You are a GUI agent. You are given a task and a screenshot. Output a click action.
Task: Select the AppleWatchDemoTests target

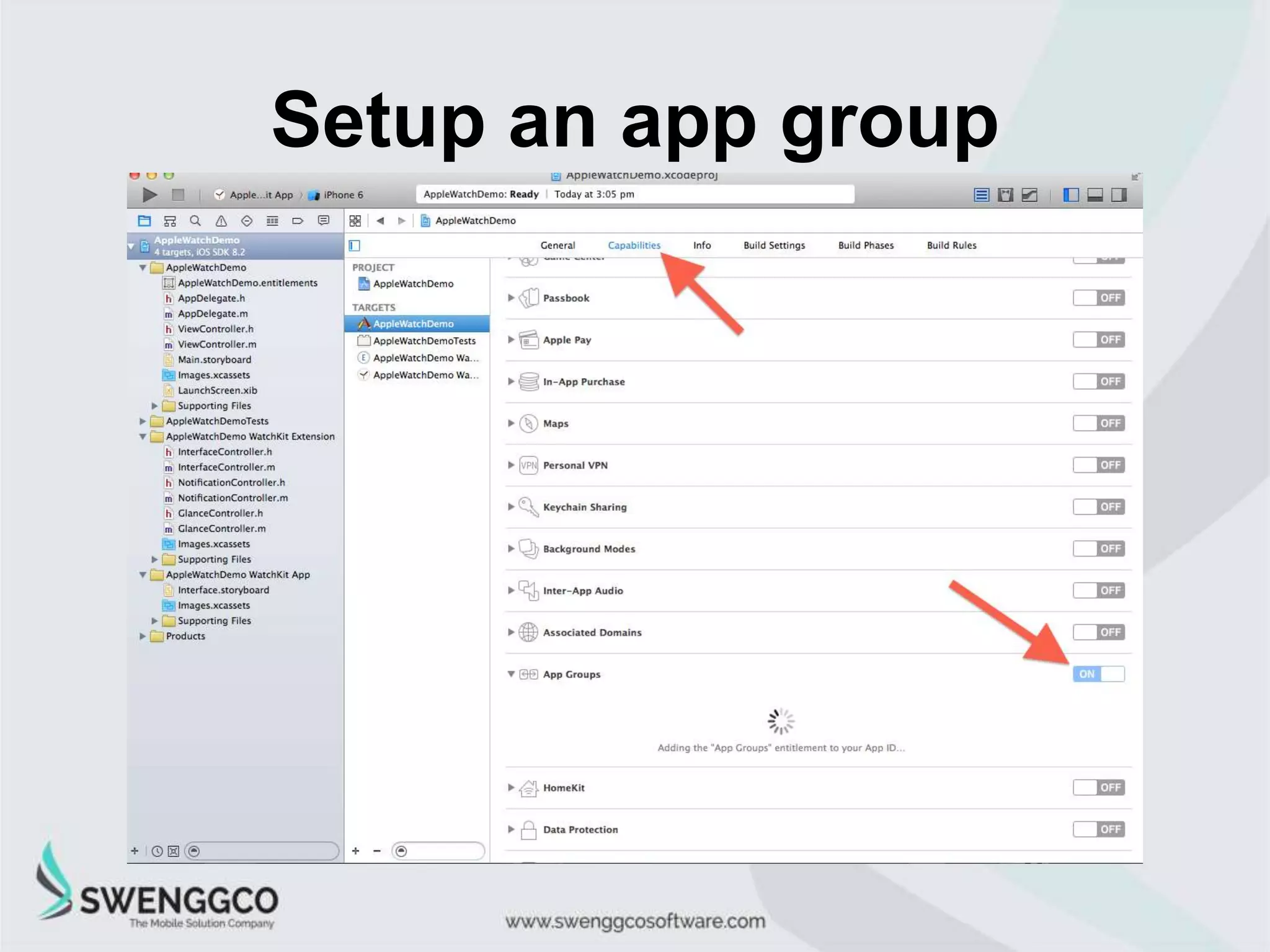(x=417, y=341)
